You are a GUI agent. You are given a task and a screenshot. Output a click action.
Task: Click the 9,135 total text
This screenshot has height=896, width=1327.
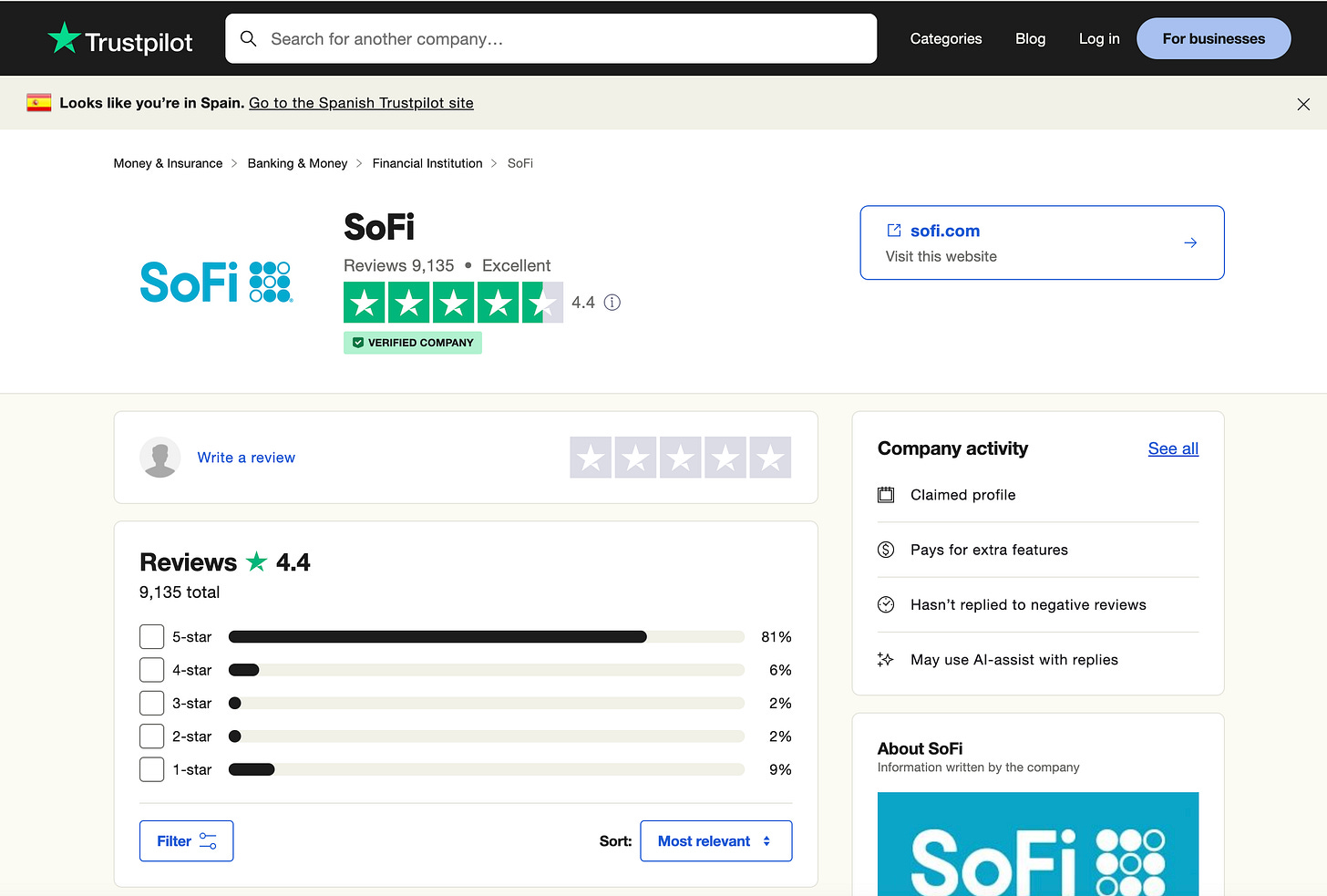(x=180, y=592)
